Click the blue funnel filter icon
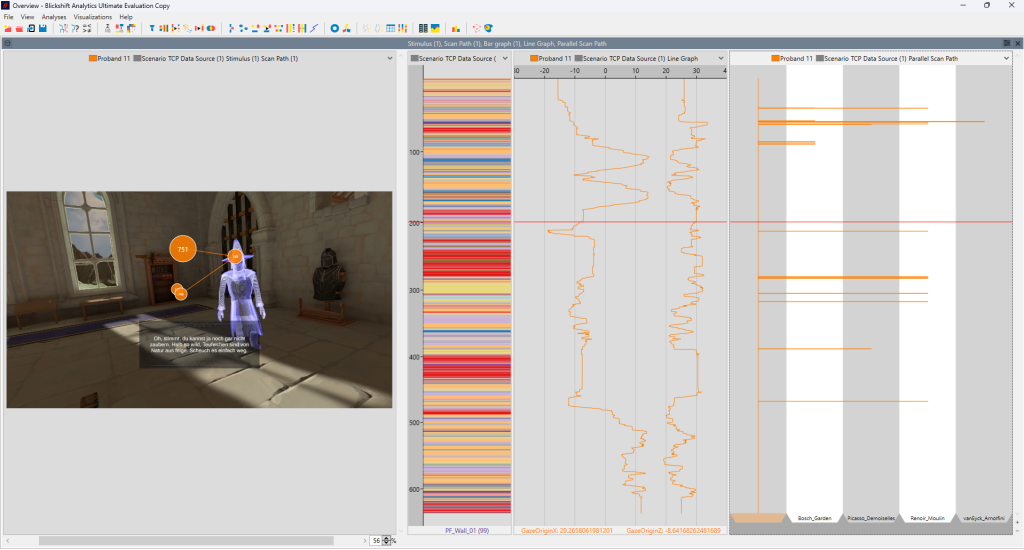 point(152,28)
